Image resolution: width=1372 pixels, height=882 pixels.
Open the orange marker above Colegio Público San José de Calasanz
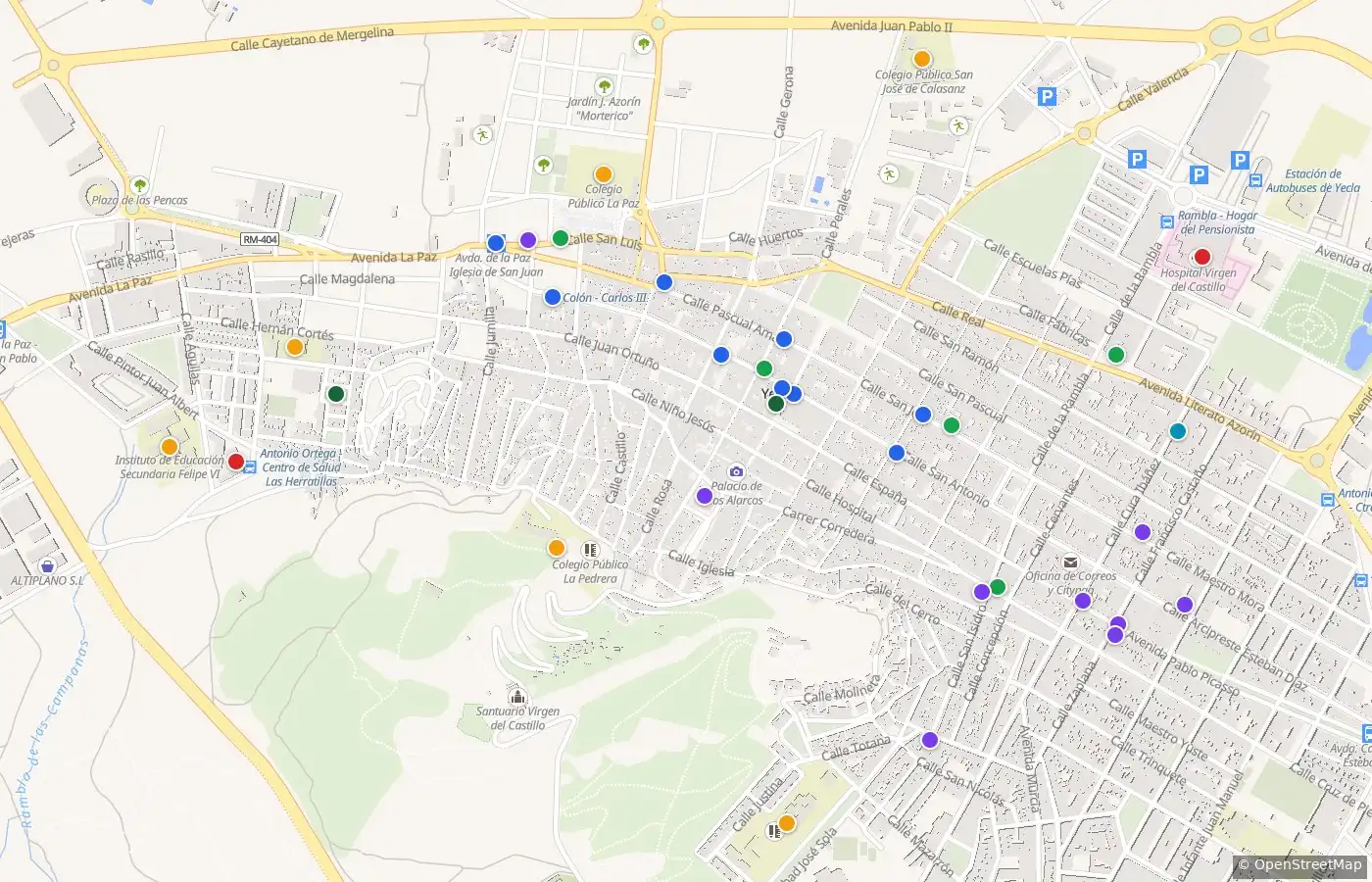pos(922,59)
